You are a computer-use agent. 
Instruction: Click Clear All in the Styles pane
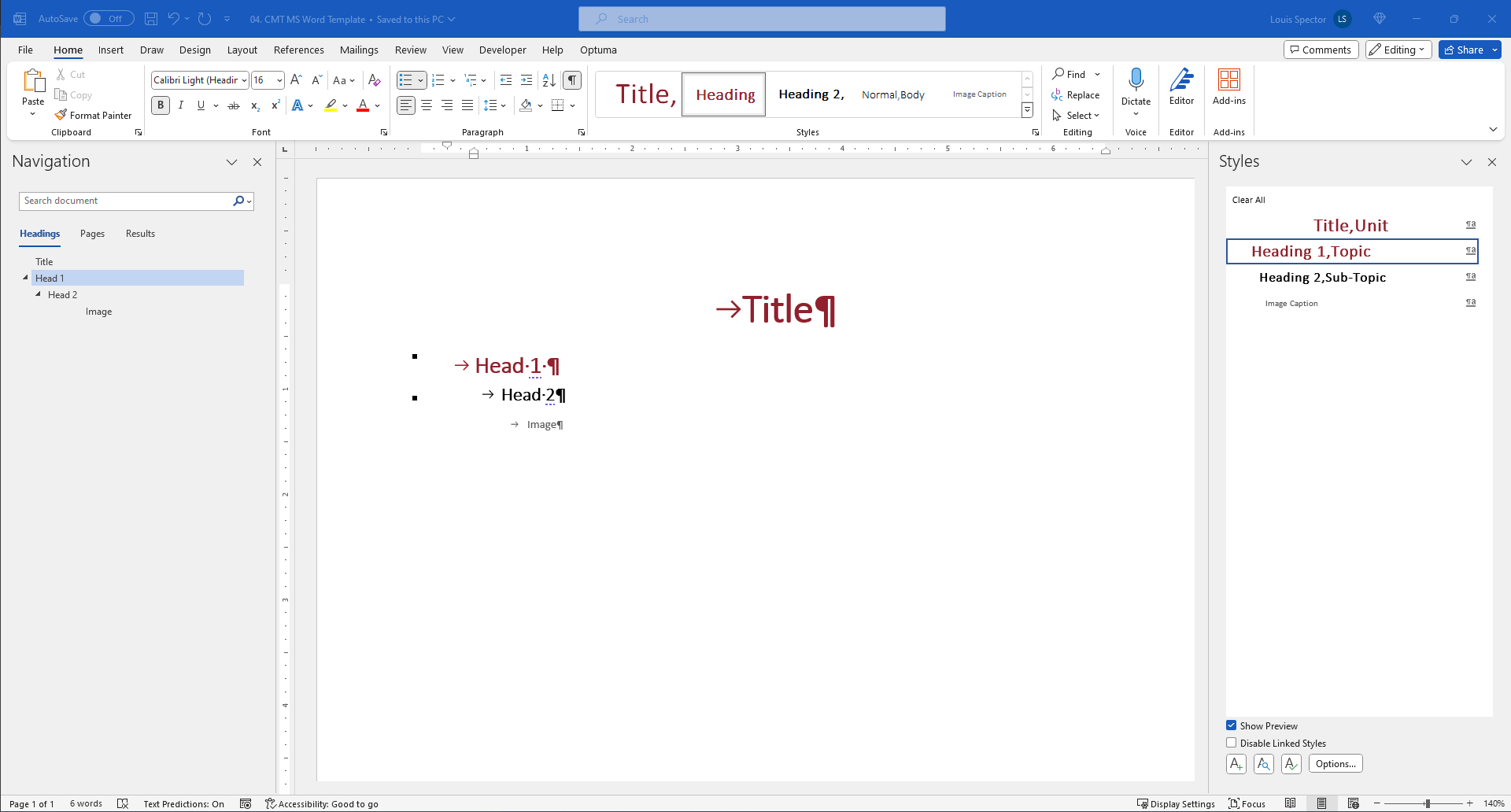tap(1248, 199)
